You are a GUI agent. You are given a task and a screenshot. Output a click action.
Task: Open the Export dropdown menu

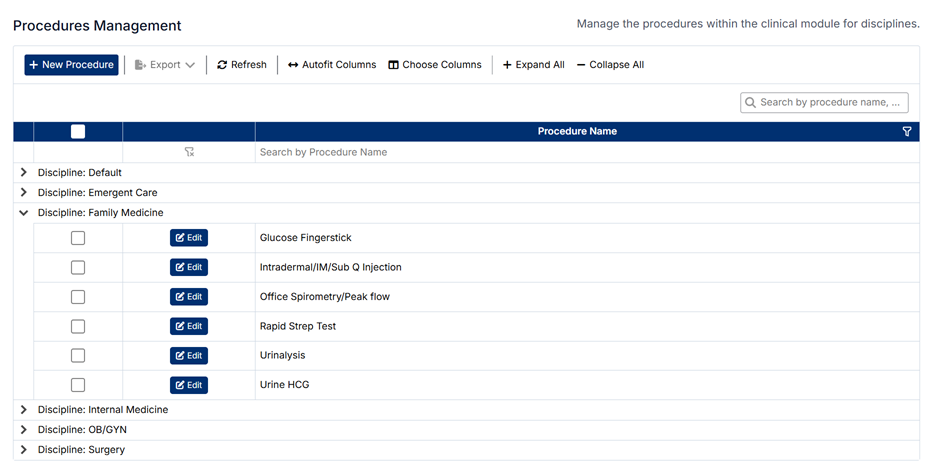tap(165, 65)
